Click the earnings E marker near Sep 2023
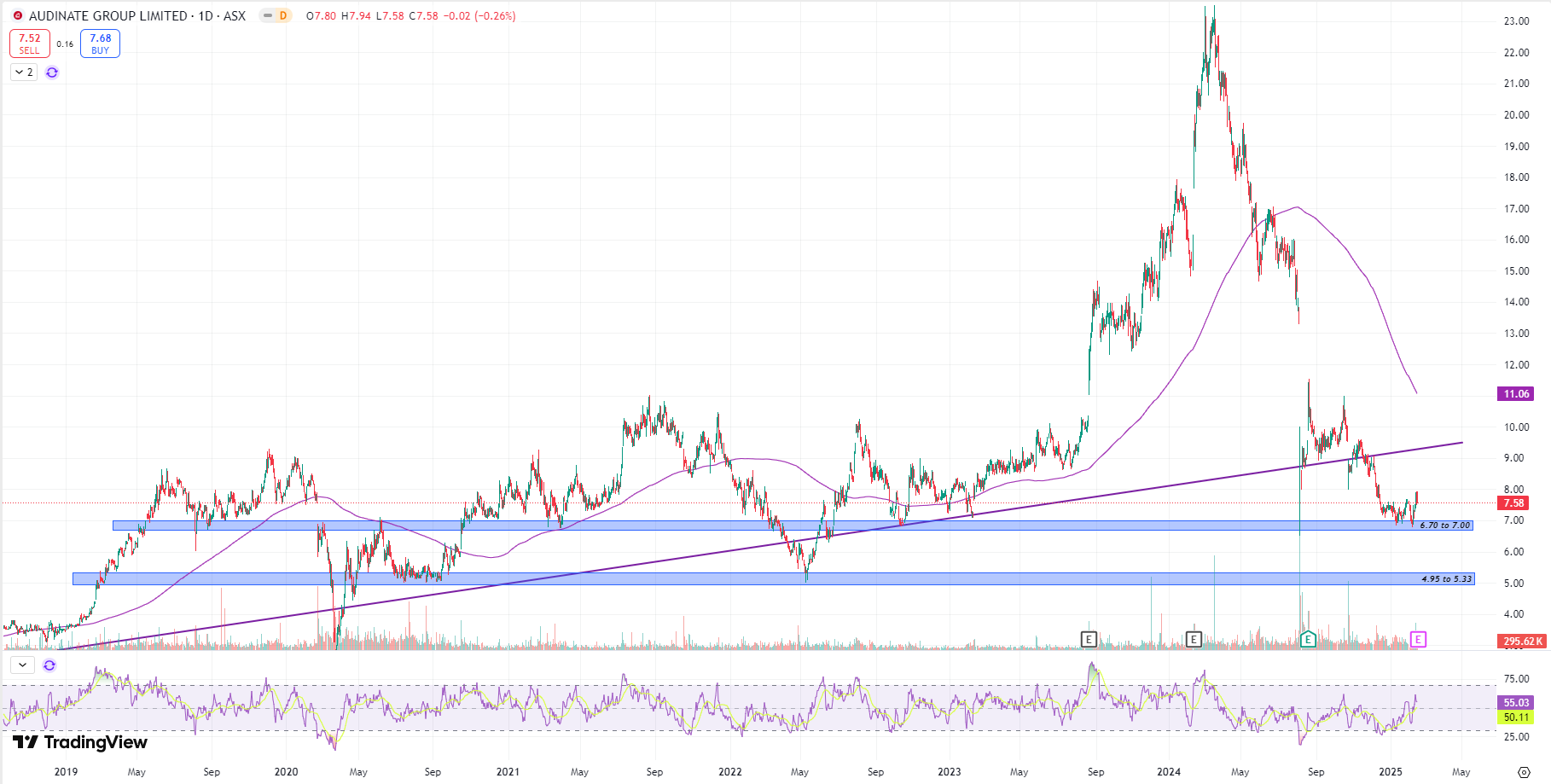 [1088, 639]
